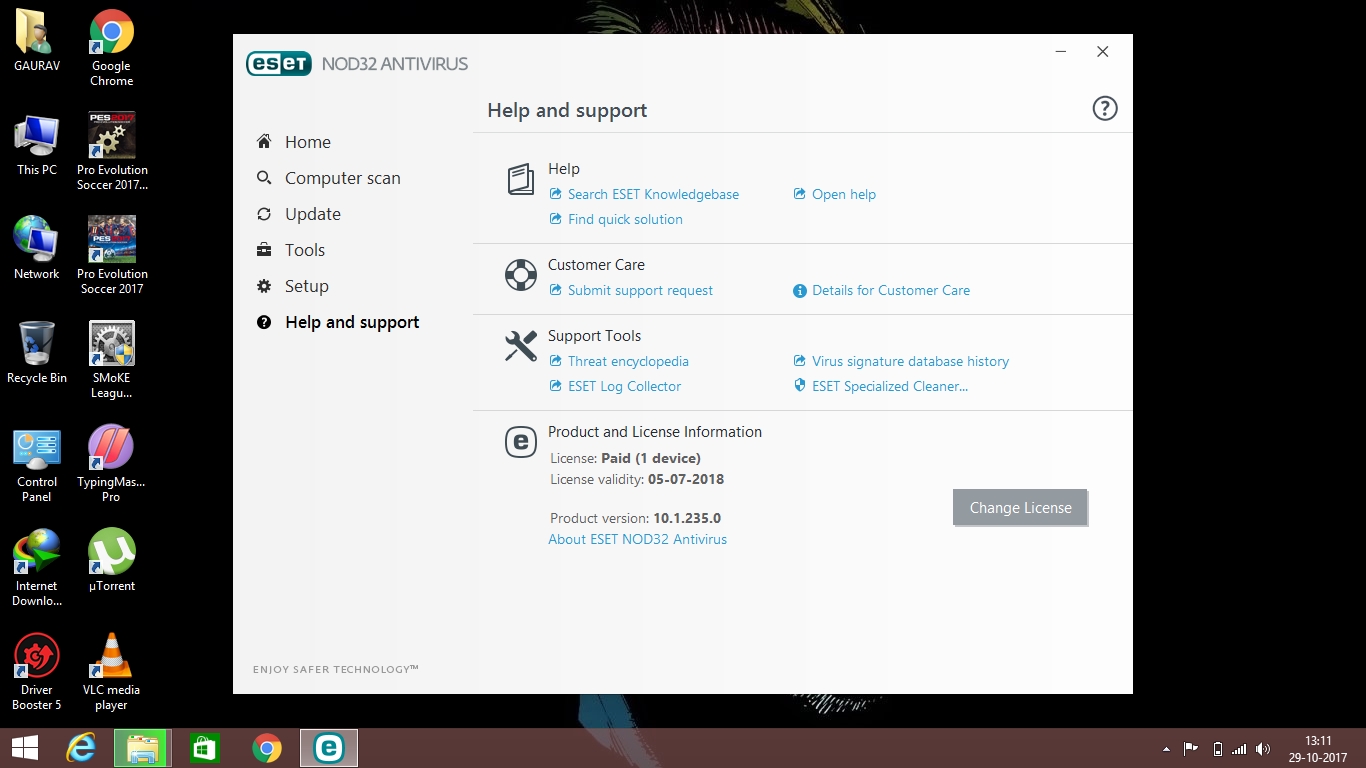Select the µTorrent desktop icon

click(112, 560)
